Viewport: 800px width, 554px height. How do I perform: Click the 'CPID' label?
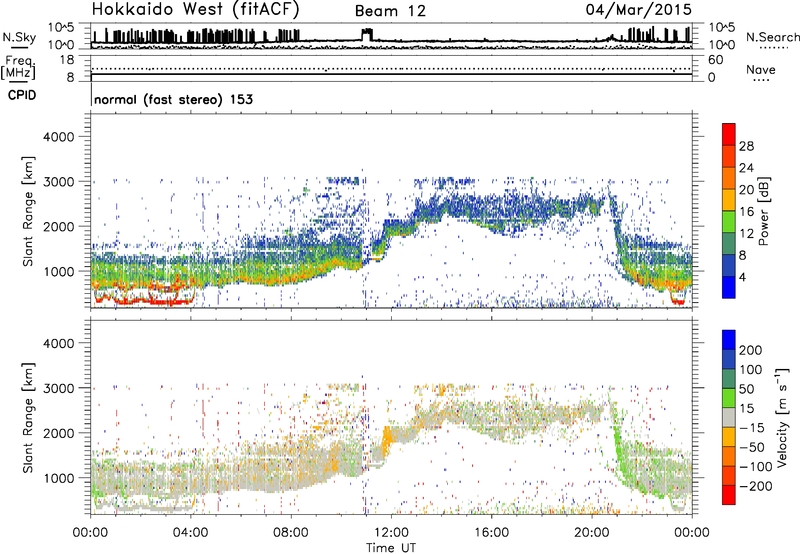point(22,95)
